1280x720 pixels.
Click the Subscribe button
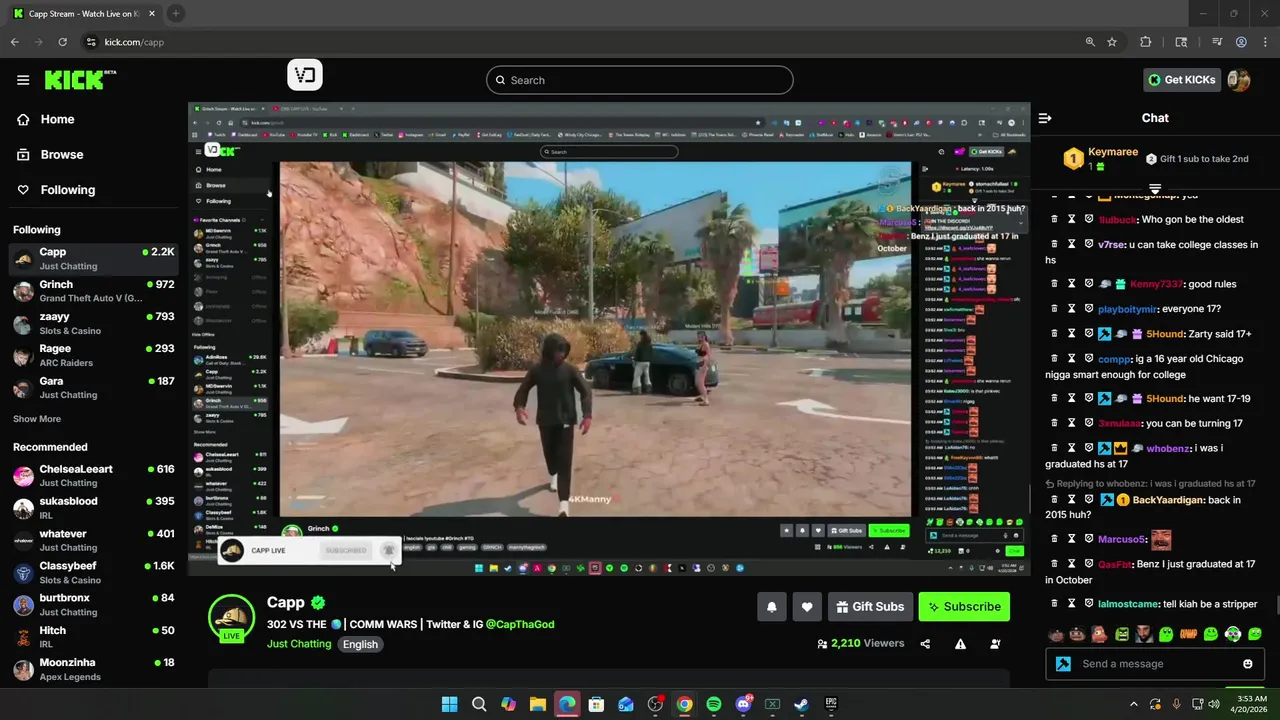pyautogui.click(x=965, y=606)
